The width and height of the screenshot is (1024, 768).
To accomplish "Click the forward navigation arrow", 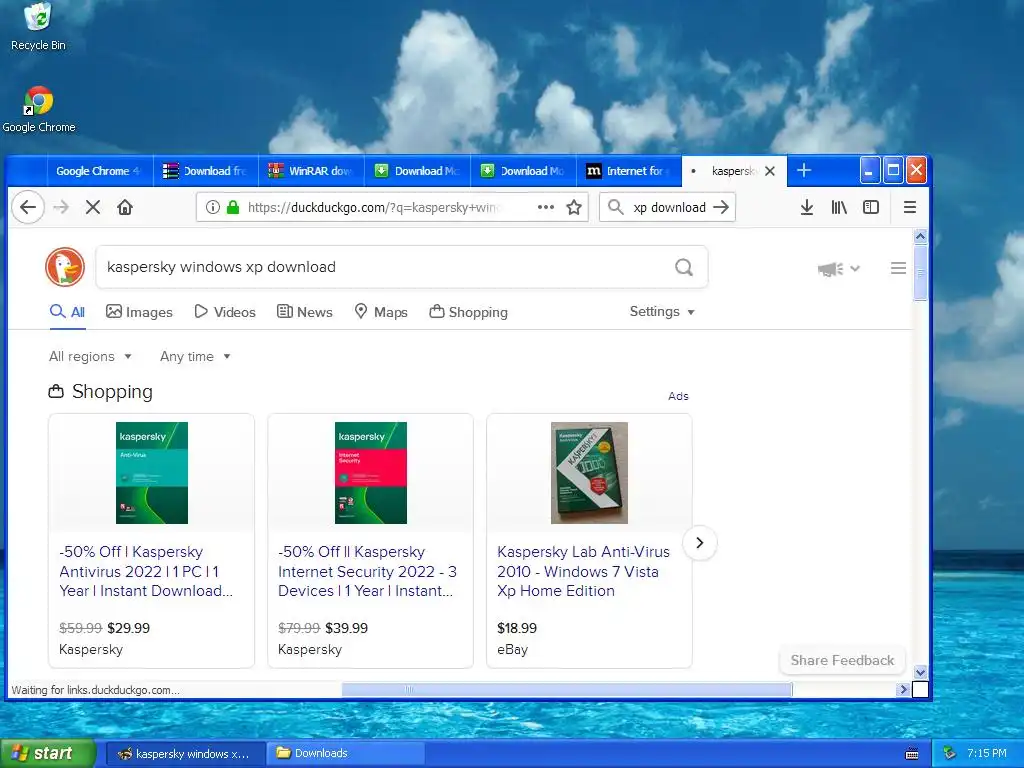I will tap(61, 208).
